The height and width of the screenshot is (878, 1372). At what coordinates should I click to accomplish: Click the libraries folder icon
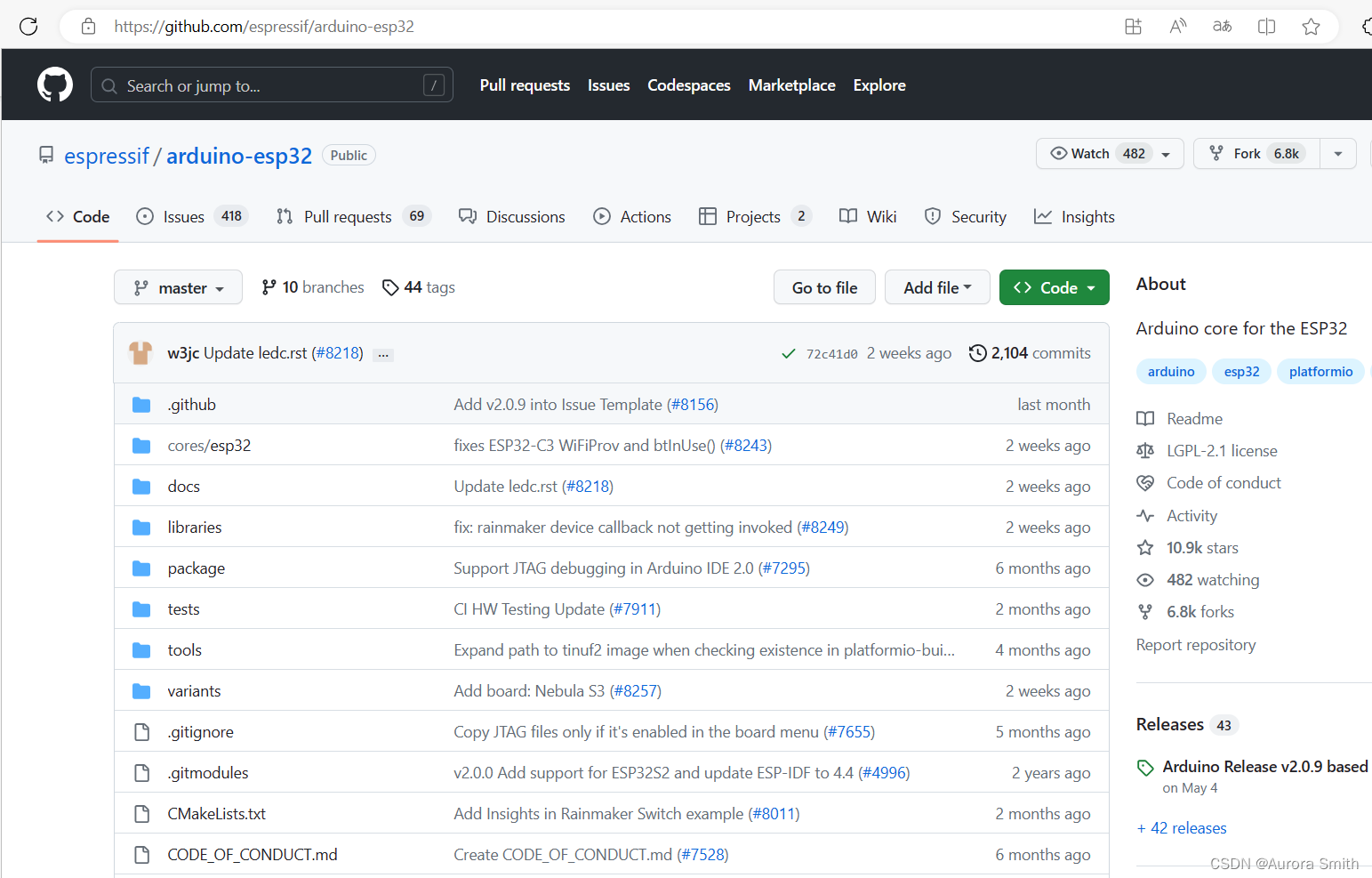141,528
